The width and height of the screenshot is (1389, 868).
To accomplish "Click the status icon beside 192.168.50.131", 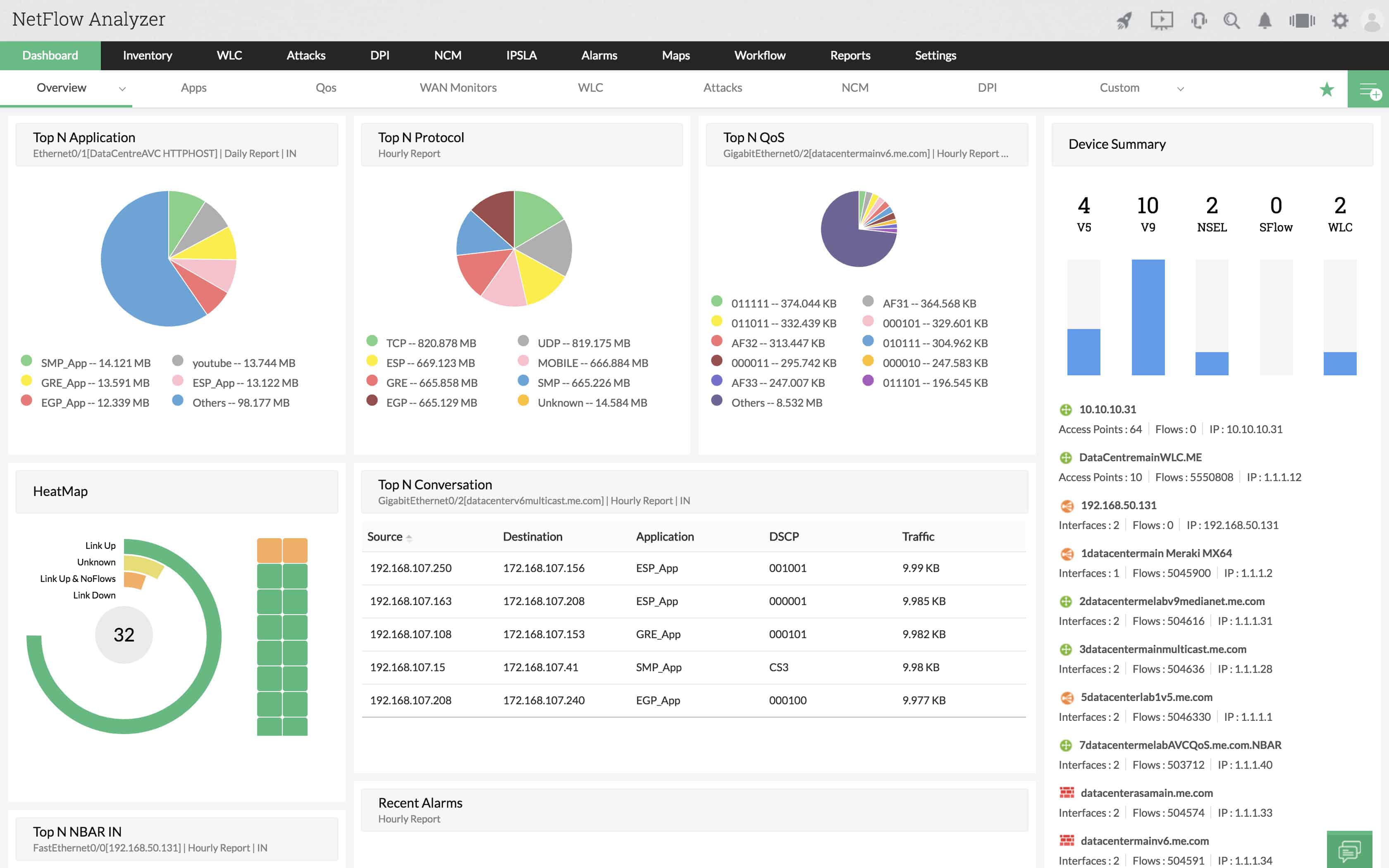I will click(1067, 506).
